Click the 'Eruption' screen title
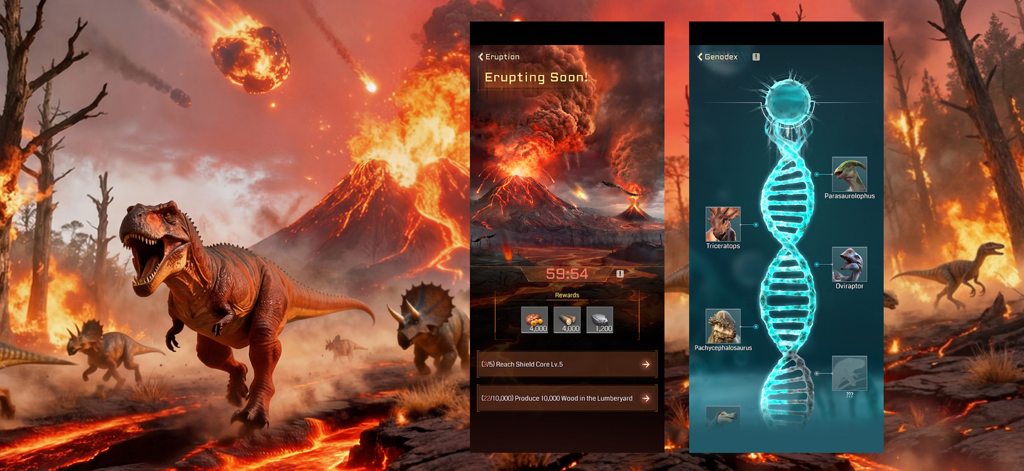The image size is (1024, 471). [x=502, y=57]
